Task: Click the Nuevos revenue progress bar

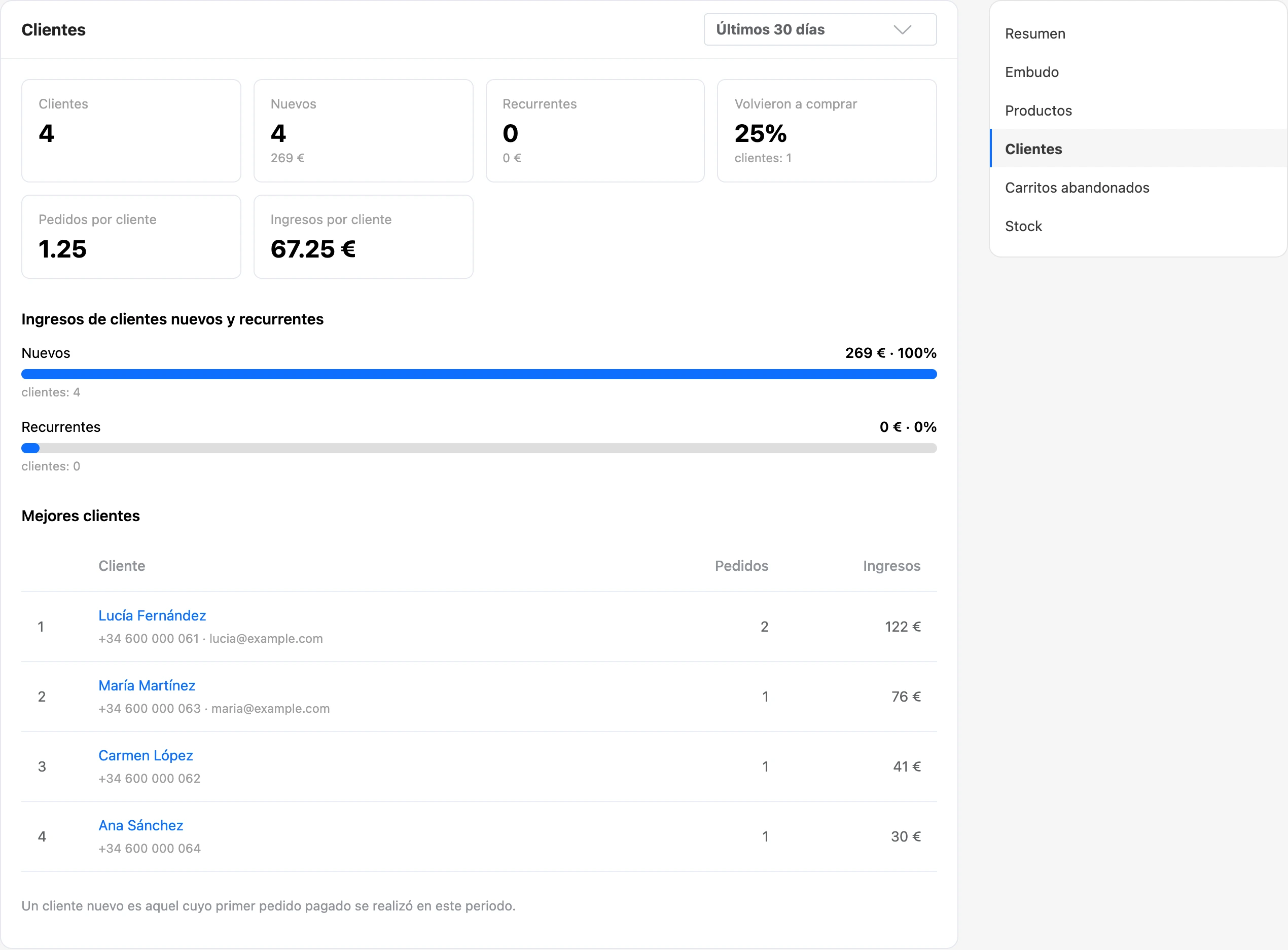Action: [x=479, y=374]
